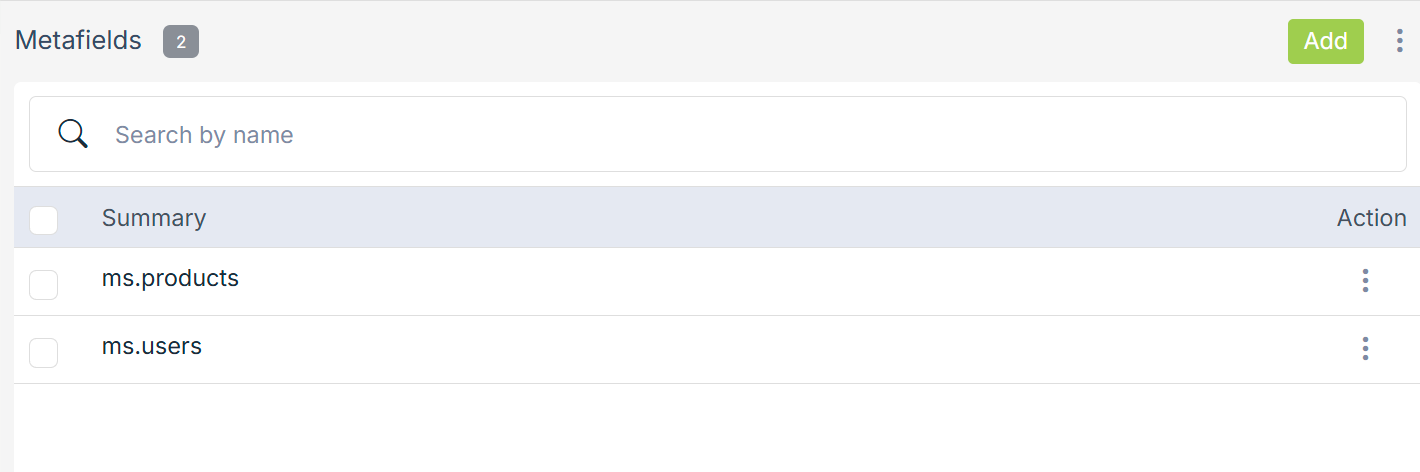Viewport: 1420px width, 472px height.
Task: Click the Action column header
Action: 1371,218
